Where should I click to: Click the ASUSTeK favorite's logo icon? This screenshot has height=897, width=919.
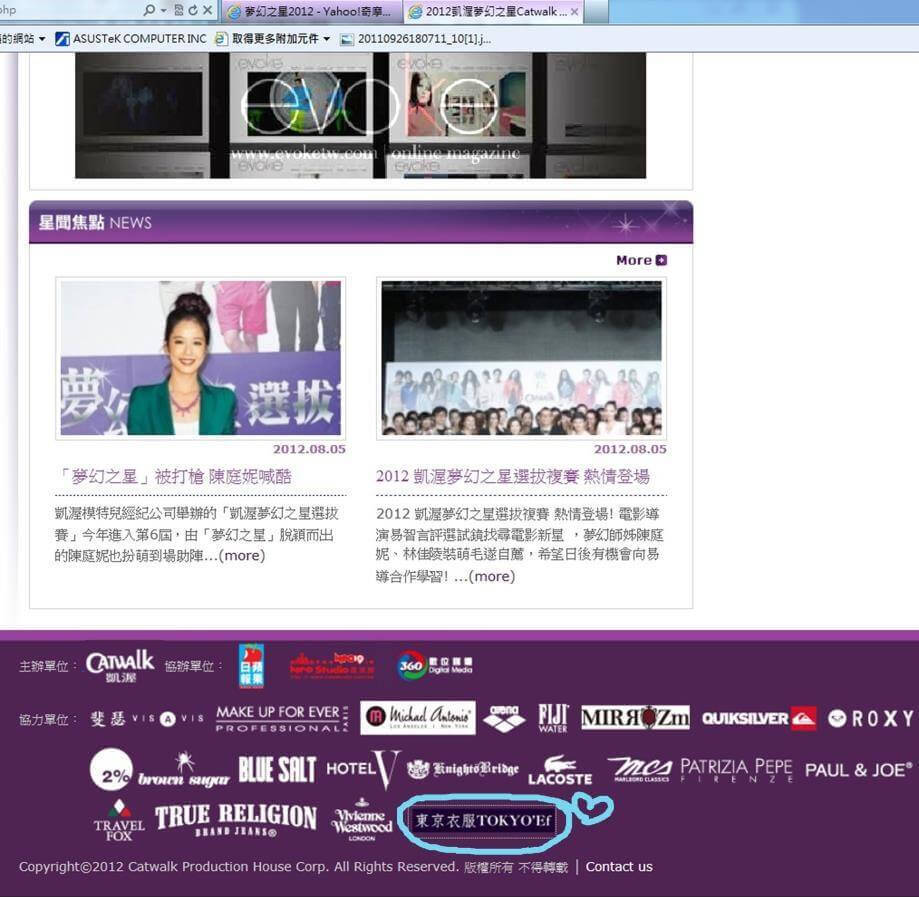[62, 39]
